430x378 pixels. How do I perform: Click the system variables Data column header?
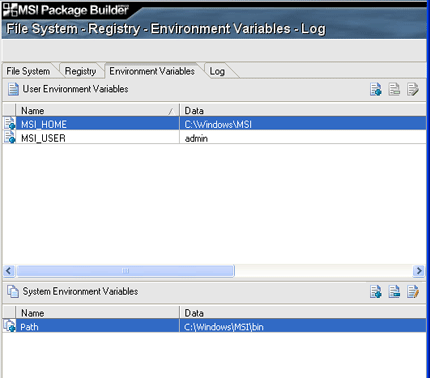click(x=303, y=313)
